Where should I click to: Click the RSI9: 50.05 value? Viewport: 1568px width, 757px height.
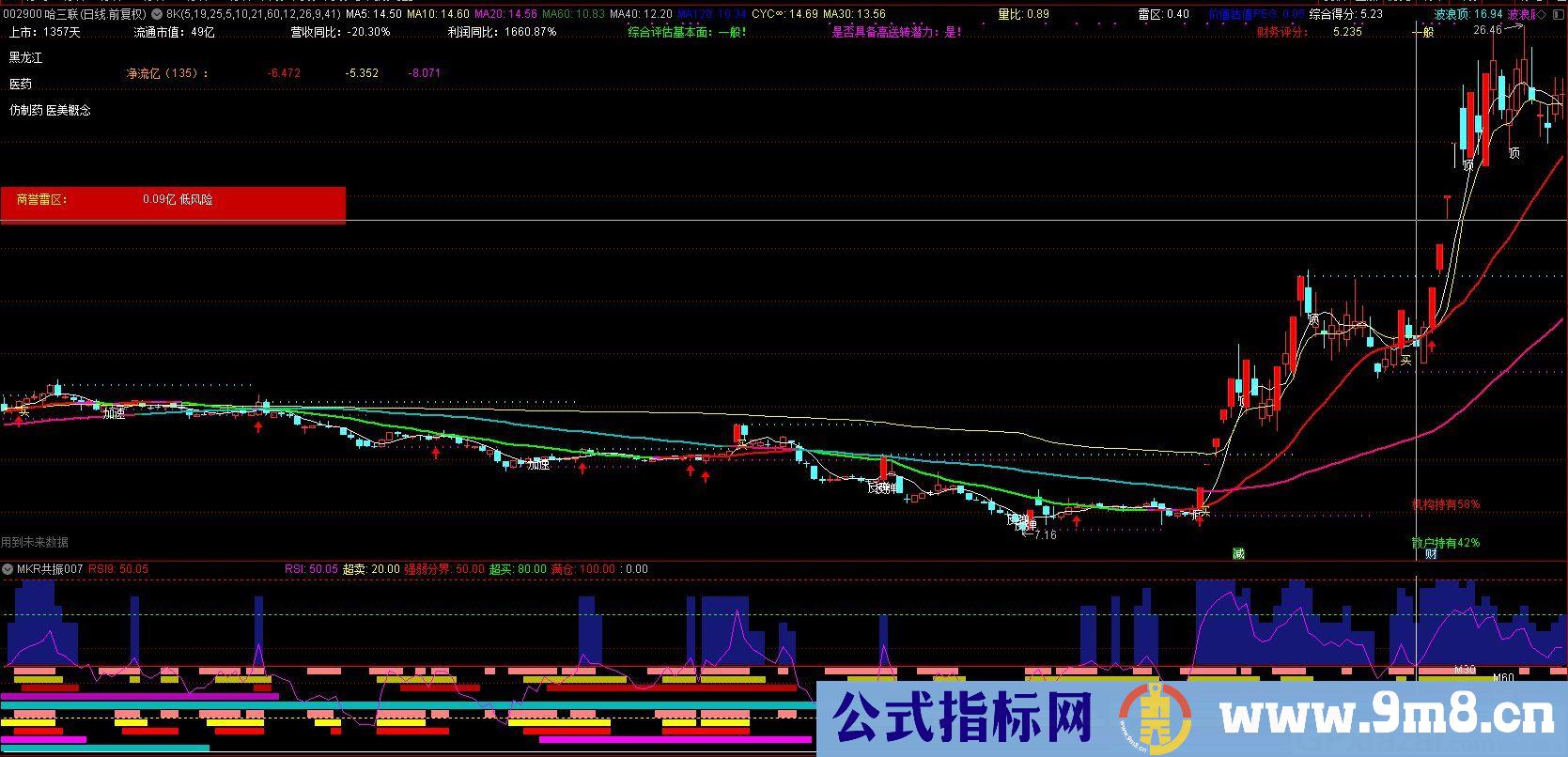click(x=118, y=569)
